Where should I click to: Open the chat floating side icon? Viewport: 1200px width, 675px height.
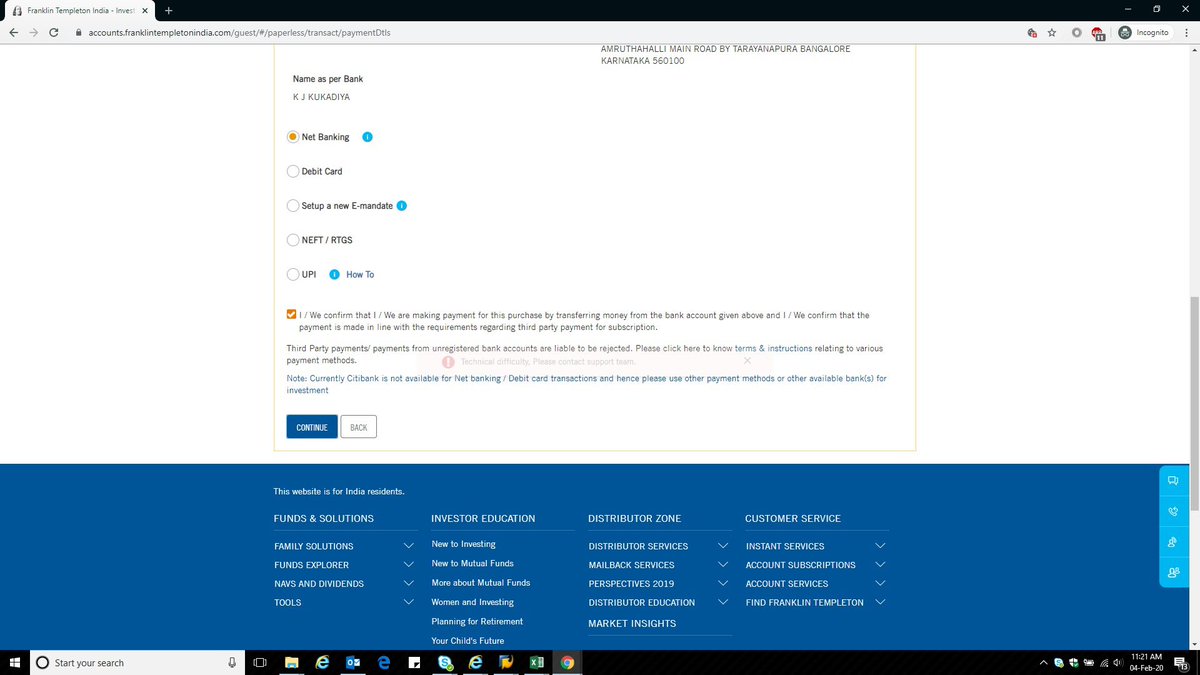coord(1173,480)
